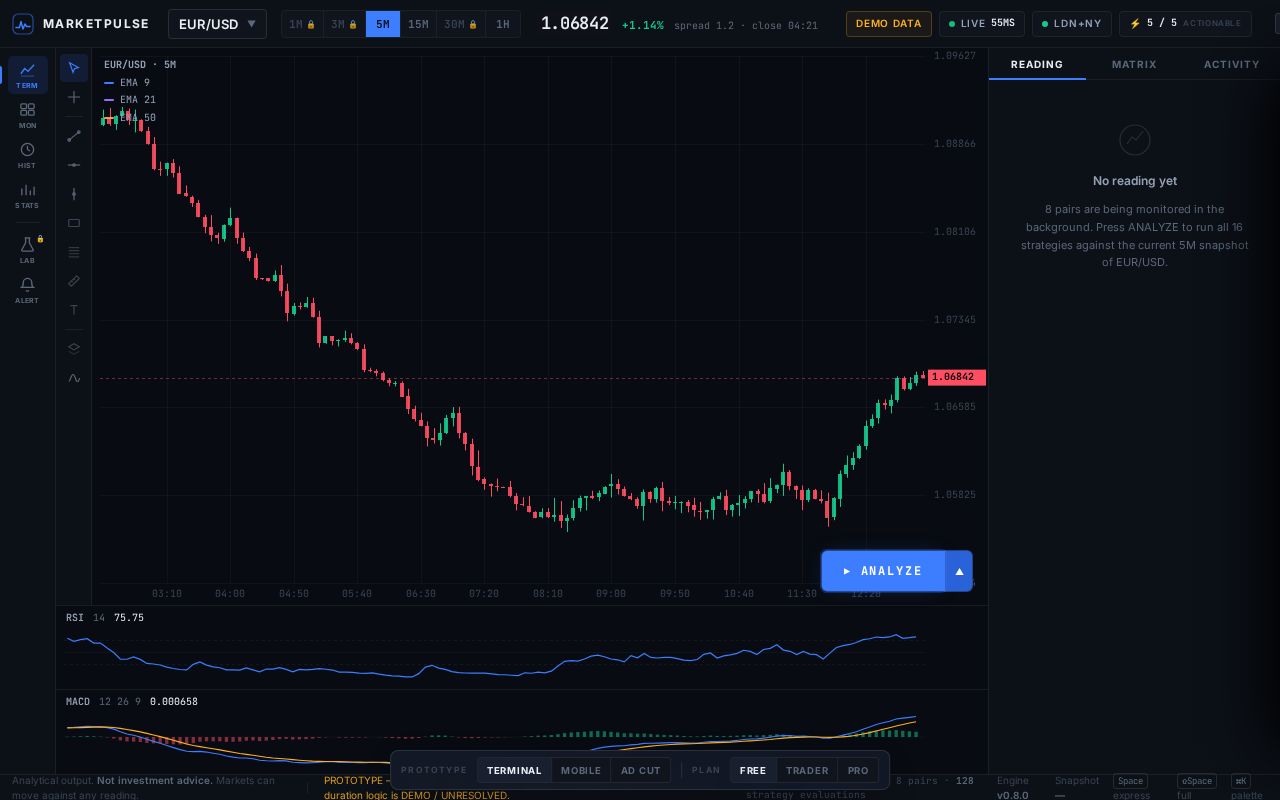
Task: Click the 'spread 1.2 · close 04:21' text
Action: [x=746, y=25]
